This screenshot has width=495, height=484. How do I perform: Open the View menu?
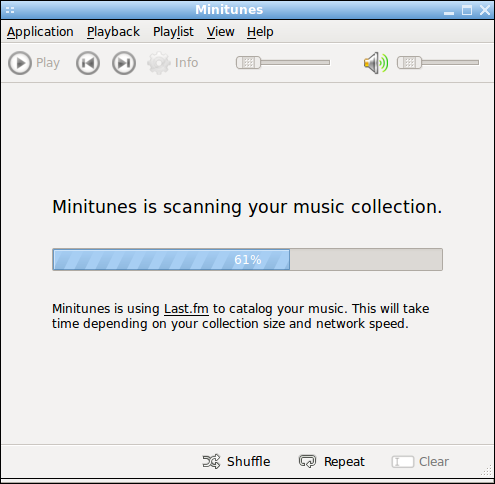220,32
